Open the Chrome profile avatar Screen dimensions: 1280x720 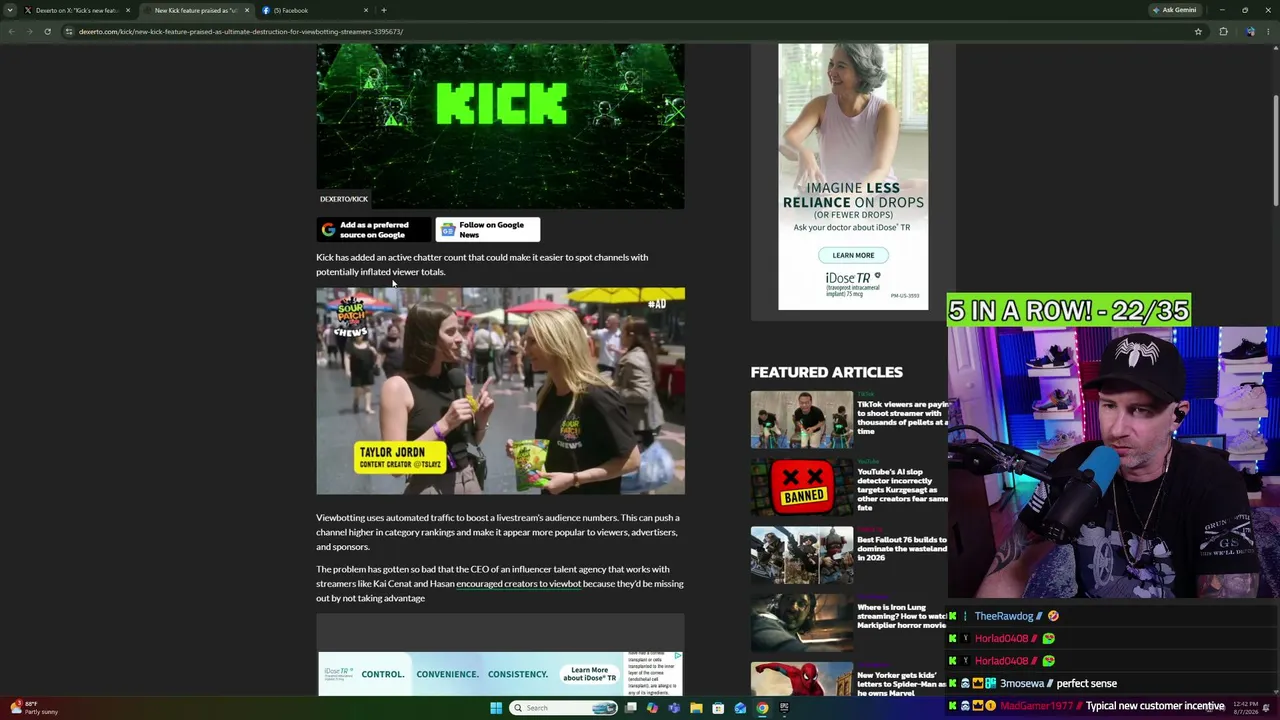click(1250, 31)
